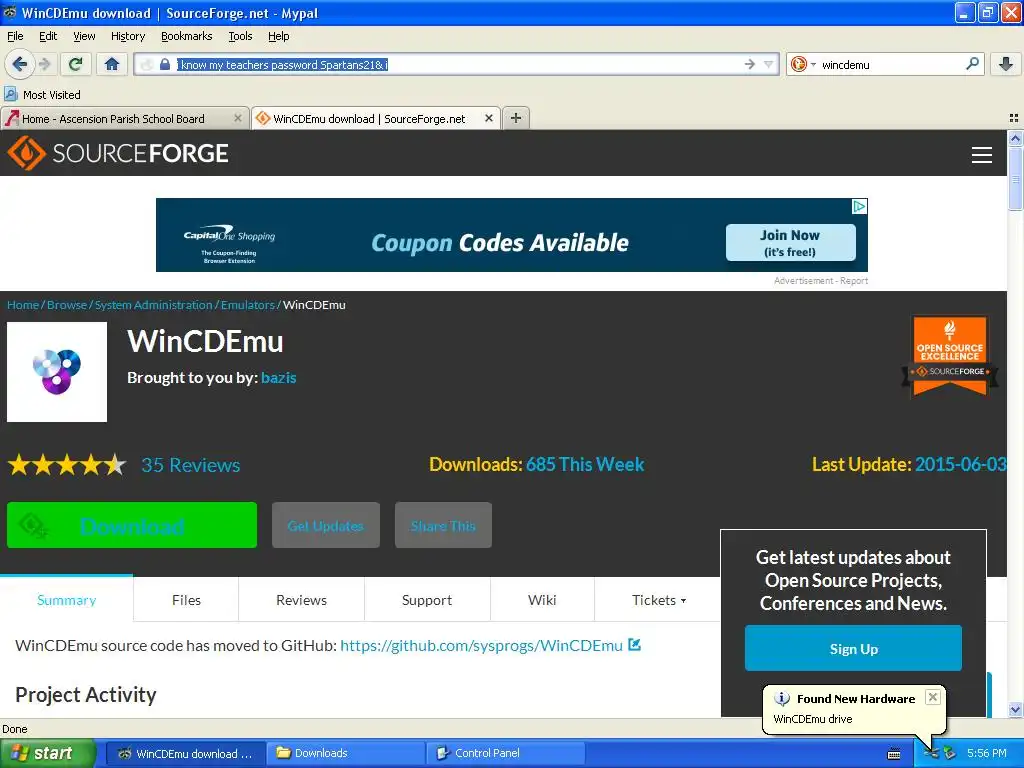Click the Advertisement - Report link
Image resolution: width=1024 pixels, height=768 pixels.
pyautogui.click(x=821, y=281)
